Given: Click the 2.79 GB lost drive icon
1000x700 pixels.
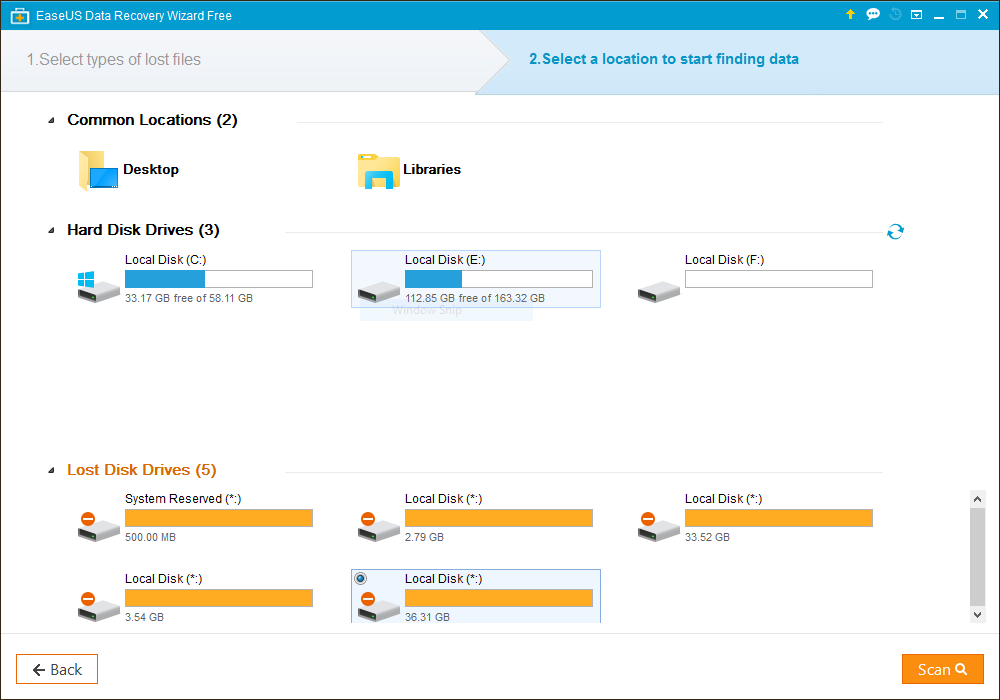Looking at the screenshot, I should click(379, 527).
